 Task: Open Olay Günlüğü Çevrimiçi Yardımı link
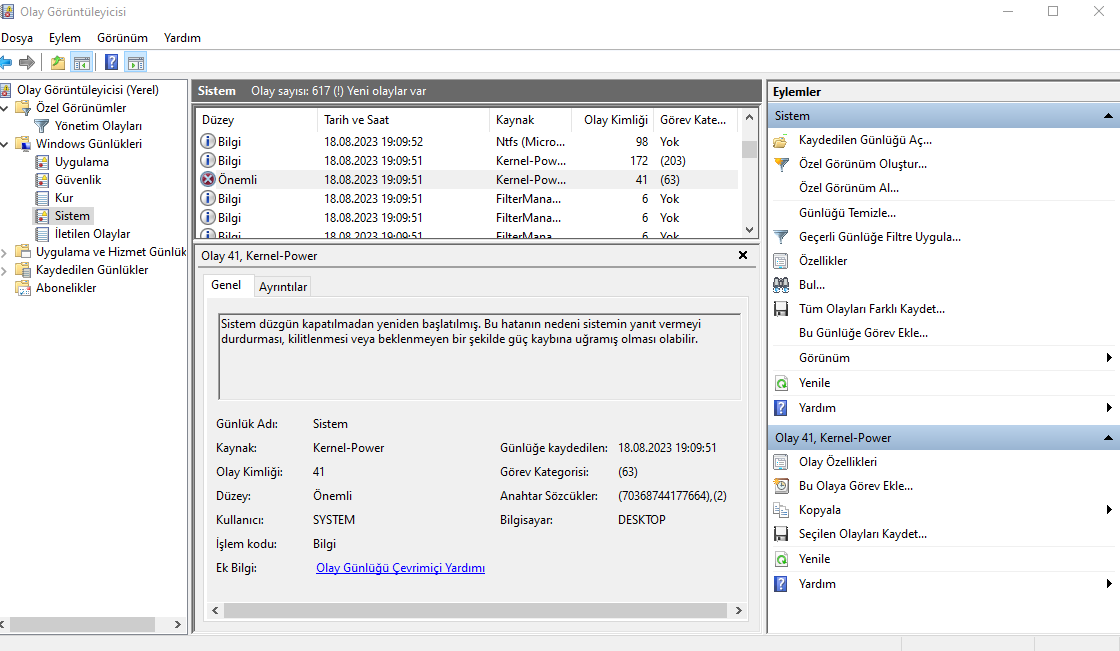400,568
